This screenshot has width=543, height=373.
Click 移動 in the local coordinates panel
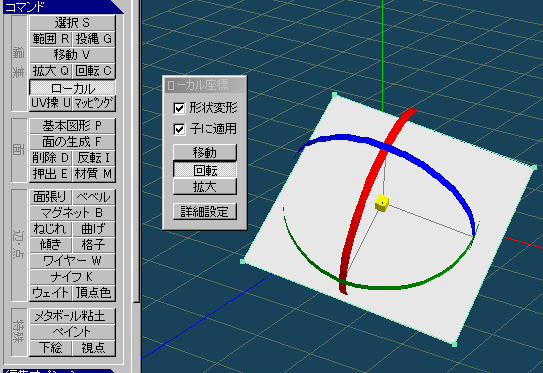click(x=205, y=152)
